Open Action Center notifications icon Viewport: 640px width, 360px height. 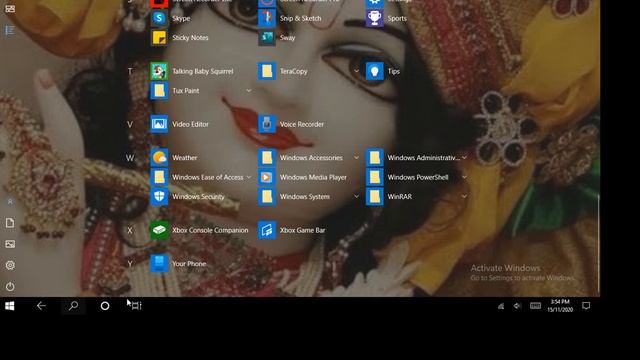[586, 306]
